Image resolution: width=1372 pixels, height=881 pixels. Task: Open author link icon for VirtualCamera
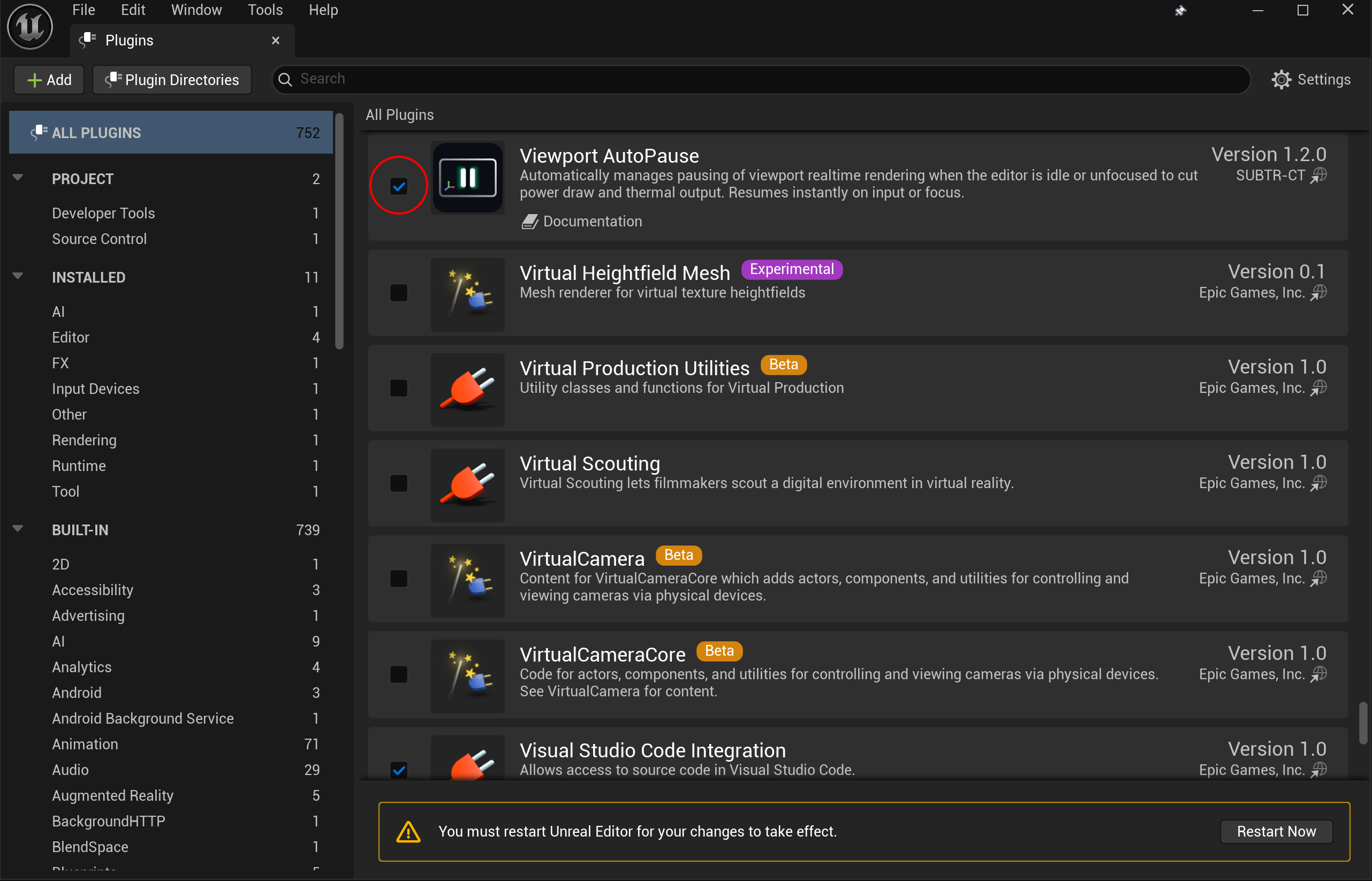point(1319,579)
